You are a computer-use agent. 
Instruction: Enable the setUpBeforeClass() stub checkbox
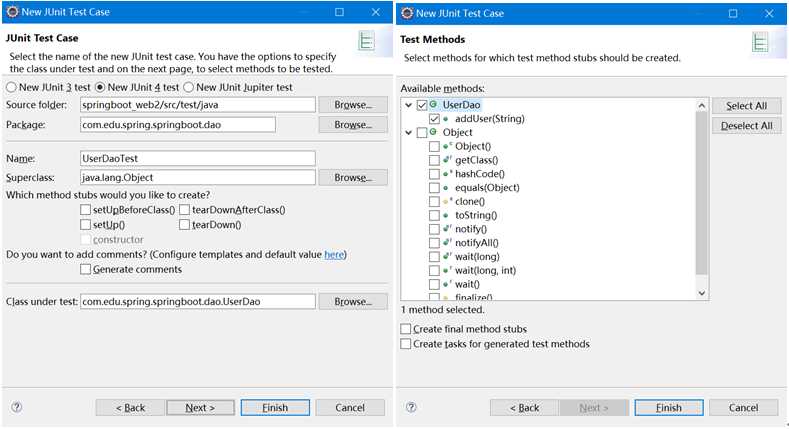coord(86,209)
